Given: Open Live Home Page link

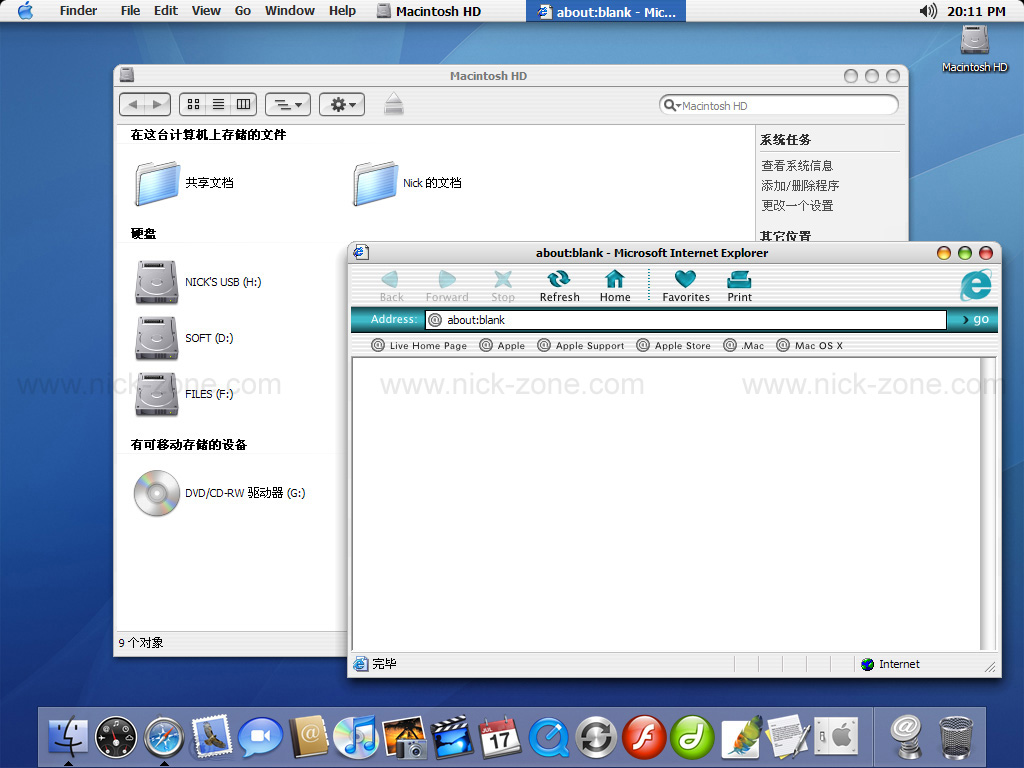Looking at the screenshot, I should (419, 345).
